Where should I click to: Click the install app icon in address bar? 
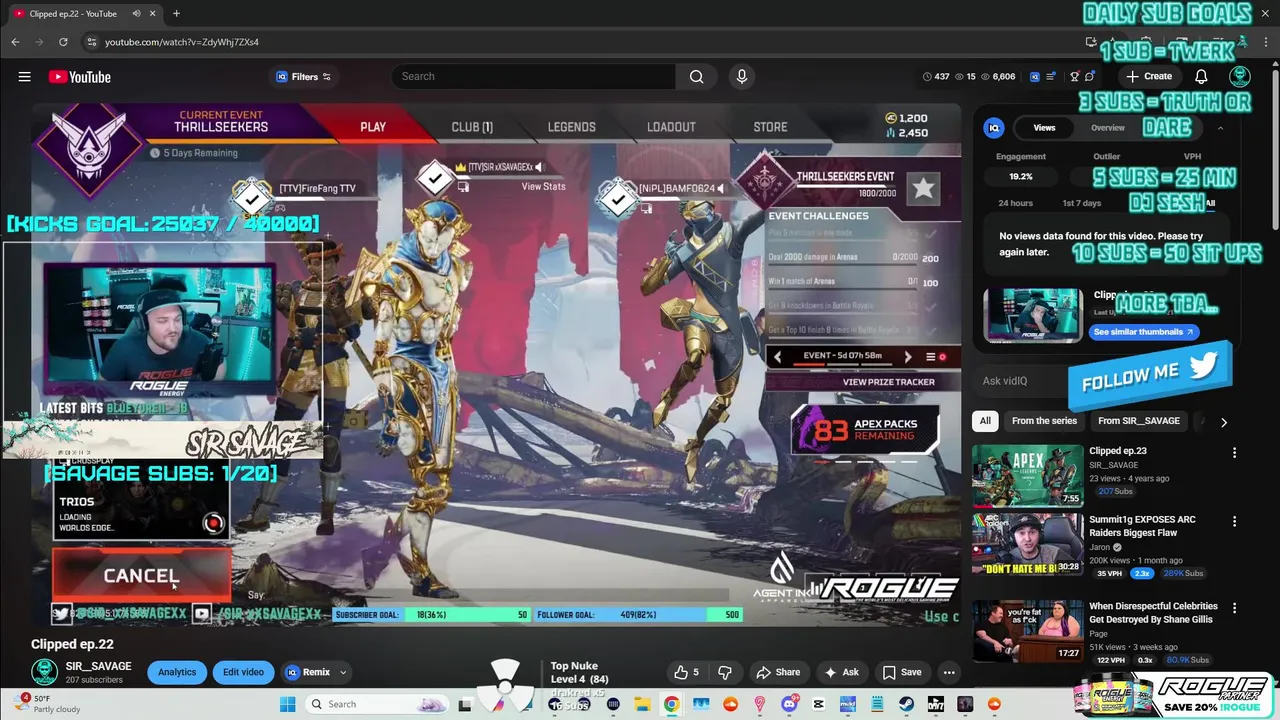click(x=1091, y=42)
